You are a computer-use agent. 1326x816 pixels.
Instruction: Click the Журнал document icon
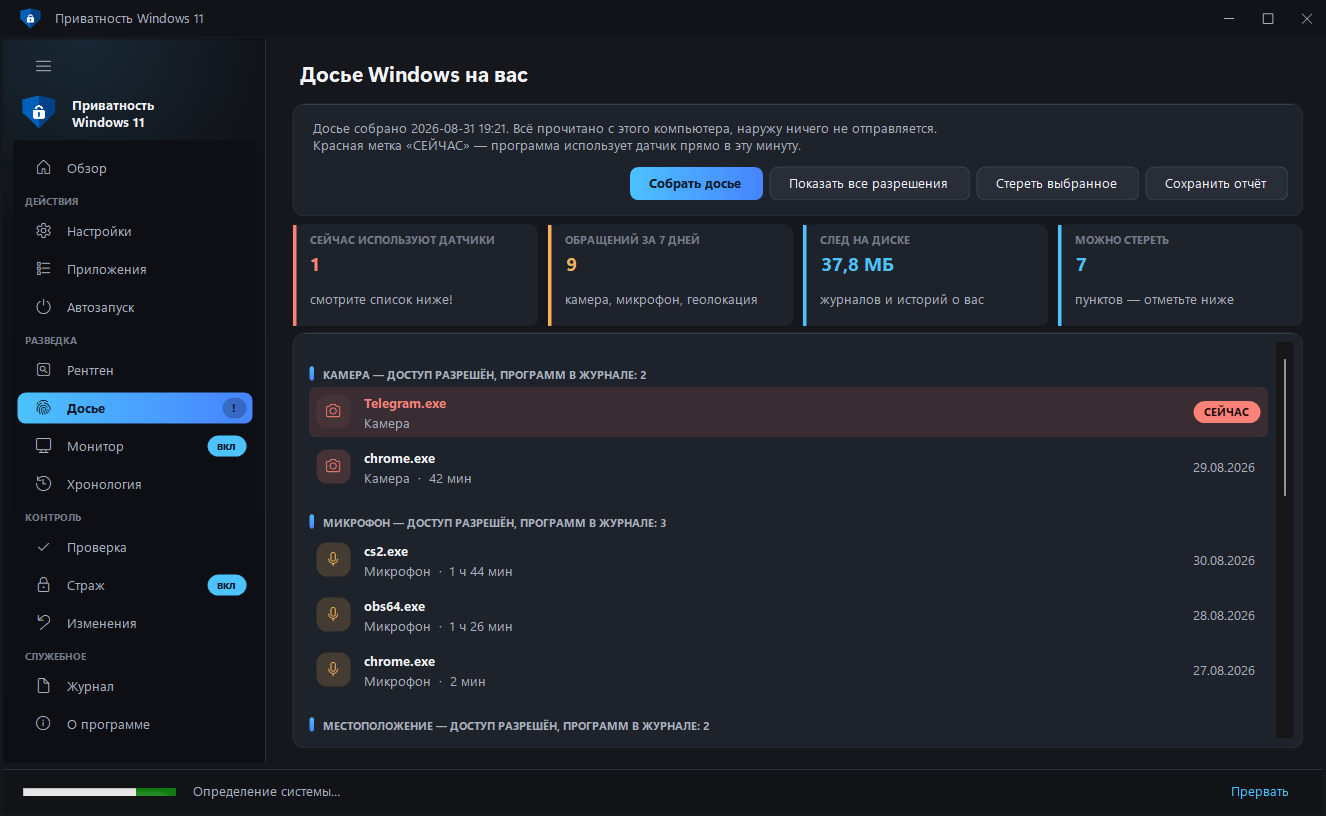pyautogui.click(x=43, y=686)
